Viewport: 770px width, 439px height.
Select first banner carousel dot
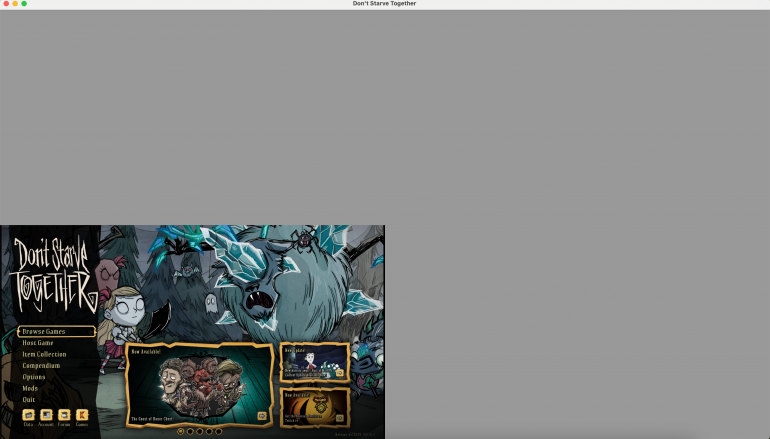point(181,431)
